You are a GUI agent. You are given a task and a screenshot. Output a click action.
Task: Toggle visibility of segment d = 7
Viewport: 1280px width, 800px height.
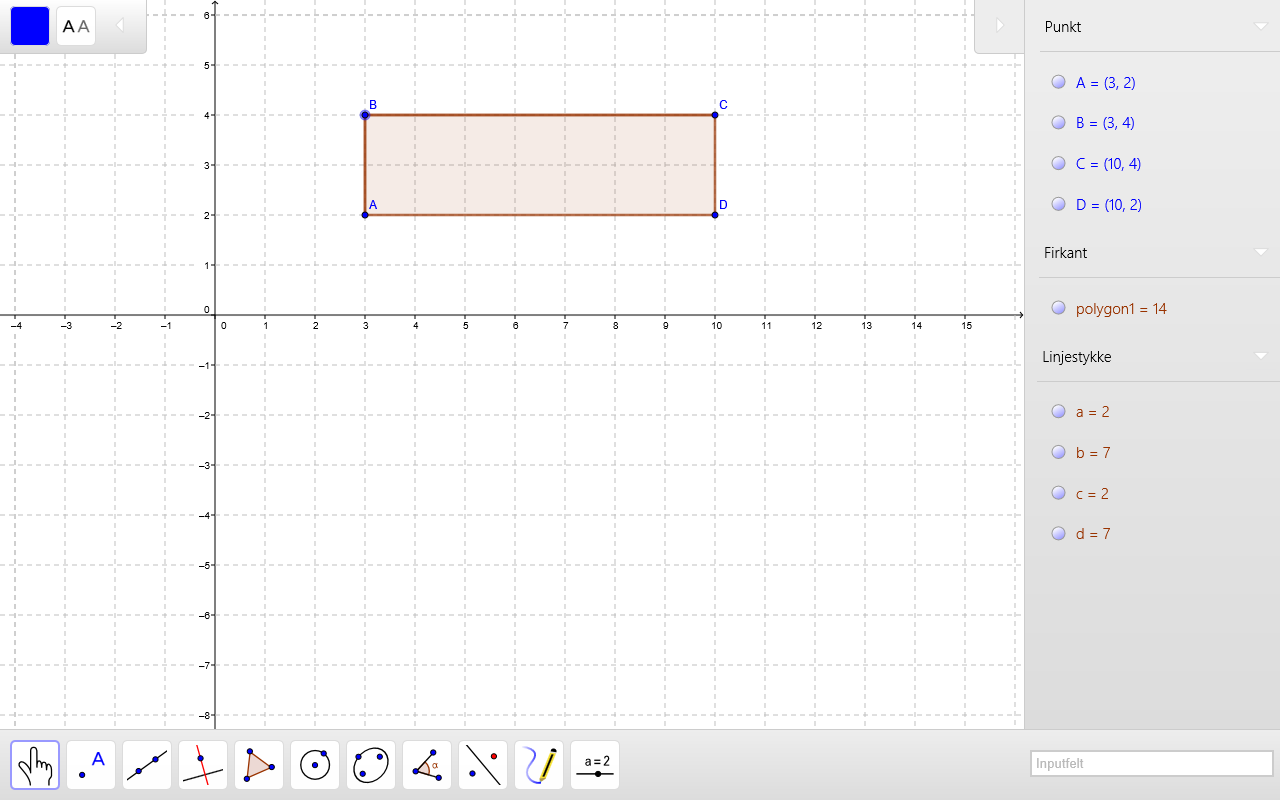[1059, 534]
